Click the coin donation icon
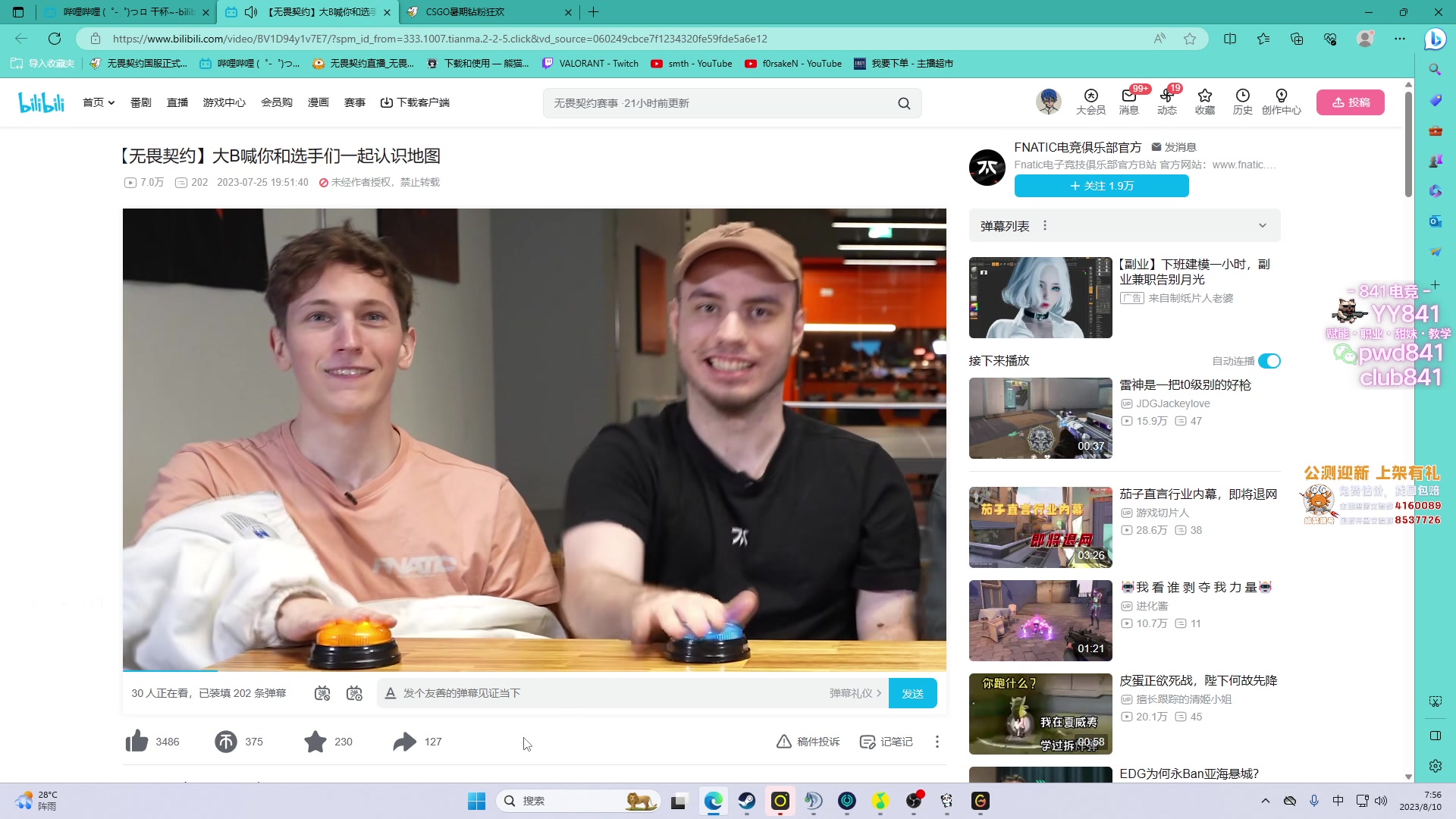The width and height of the screenshot is (1456, 819). 226,741
